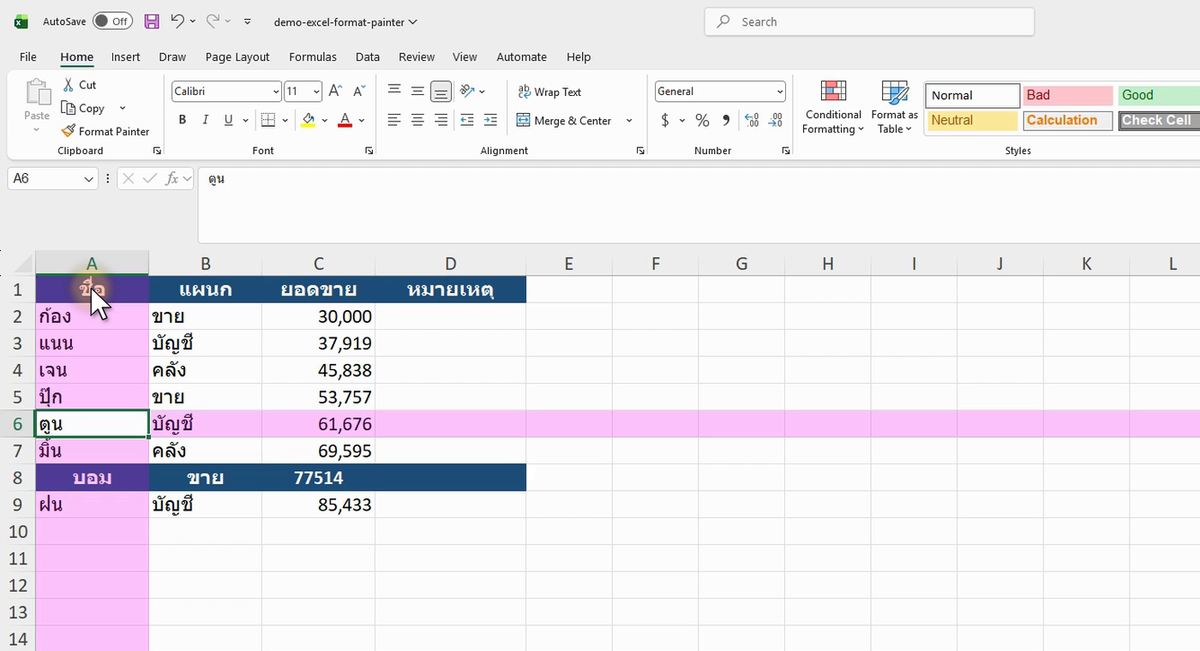Image resolution: width=1200 pixels, height=651 pixels.
Task: Set Middle Align for cell text
Action: pos(417,91)
